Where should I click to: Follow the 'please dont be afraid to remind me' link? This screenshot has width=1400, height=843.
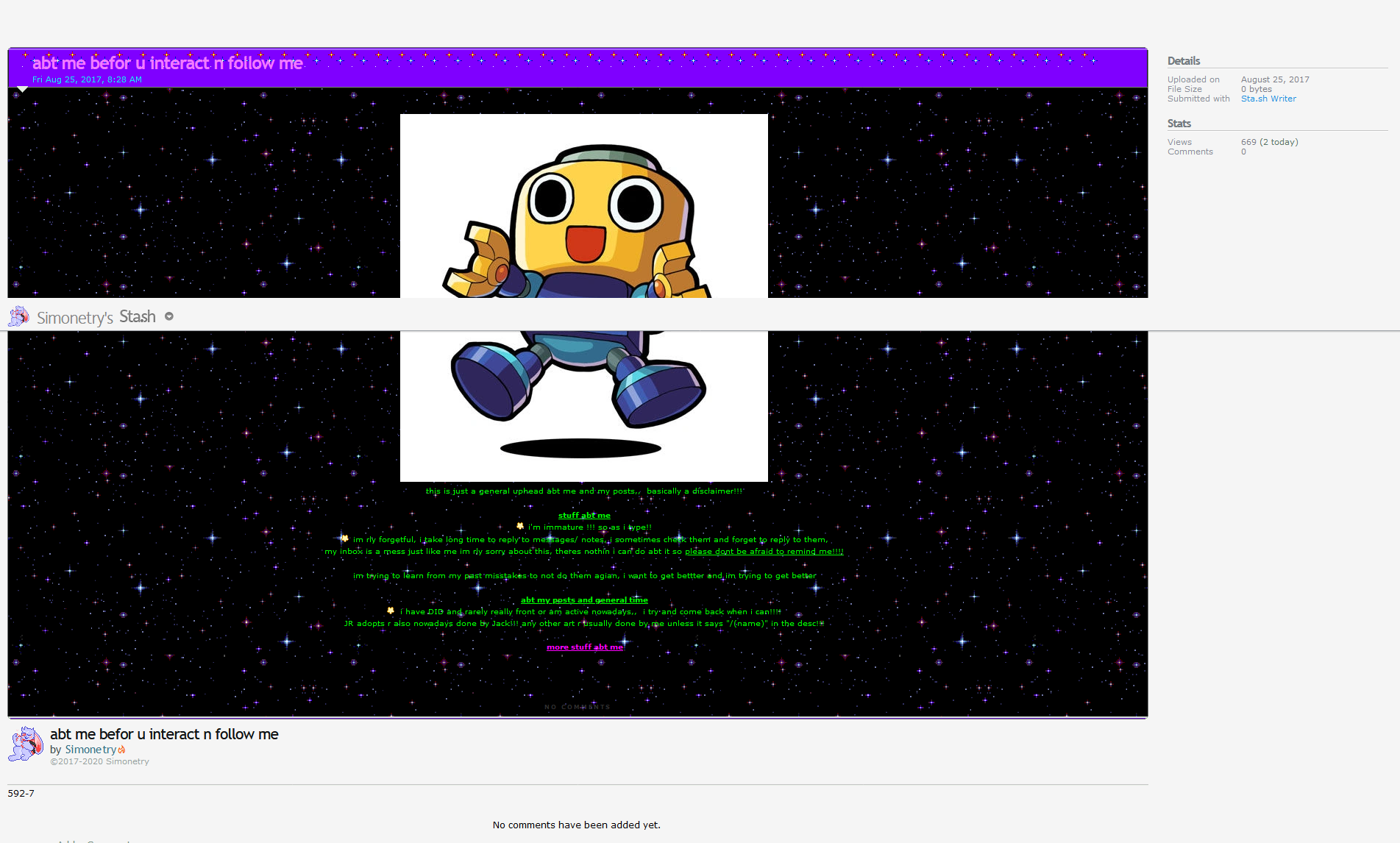click(764, 552)
